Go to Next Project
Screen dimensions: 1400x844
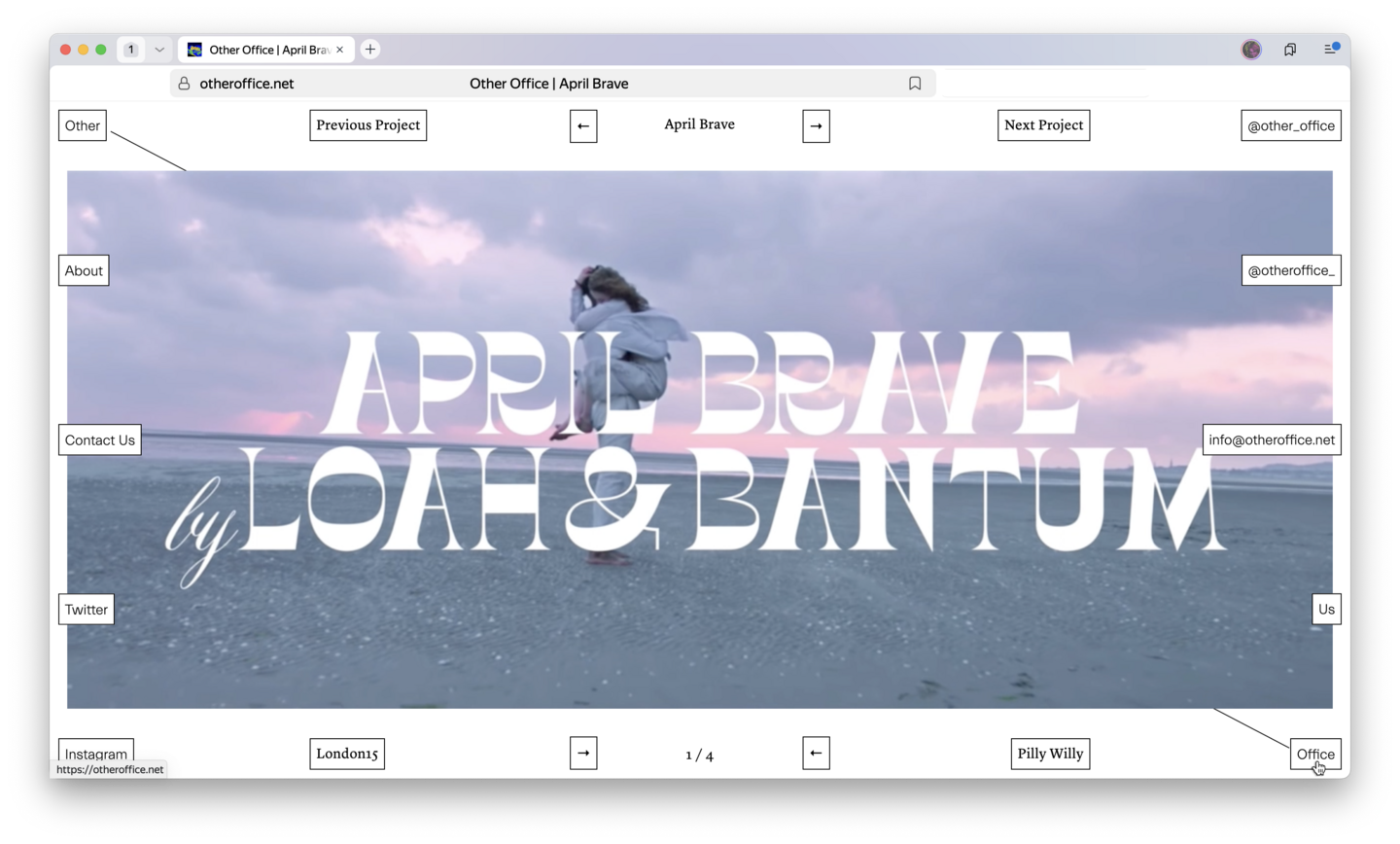(1043, 125)
